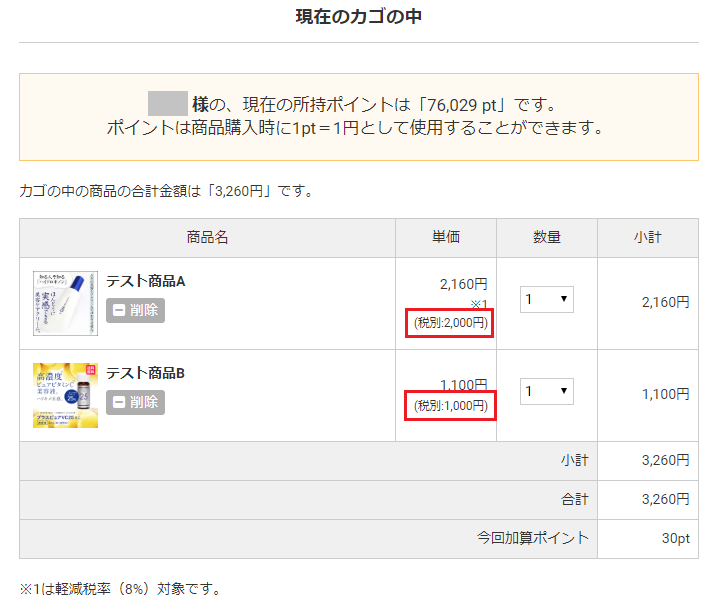Click the 数量 column header
Viewport: 719px width, 613px height.
click(x=546, y=238)
